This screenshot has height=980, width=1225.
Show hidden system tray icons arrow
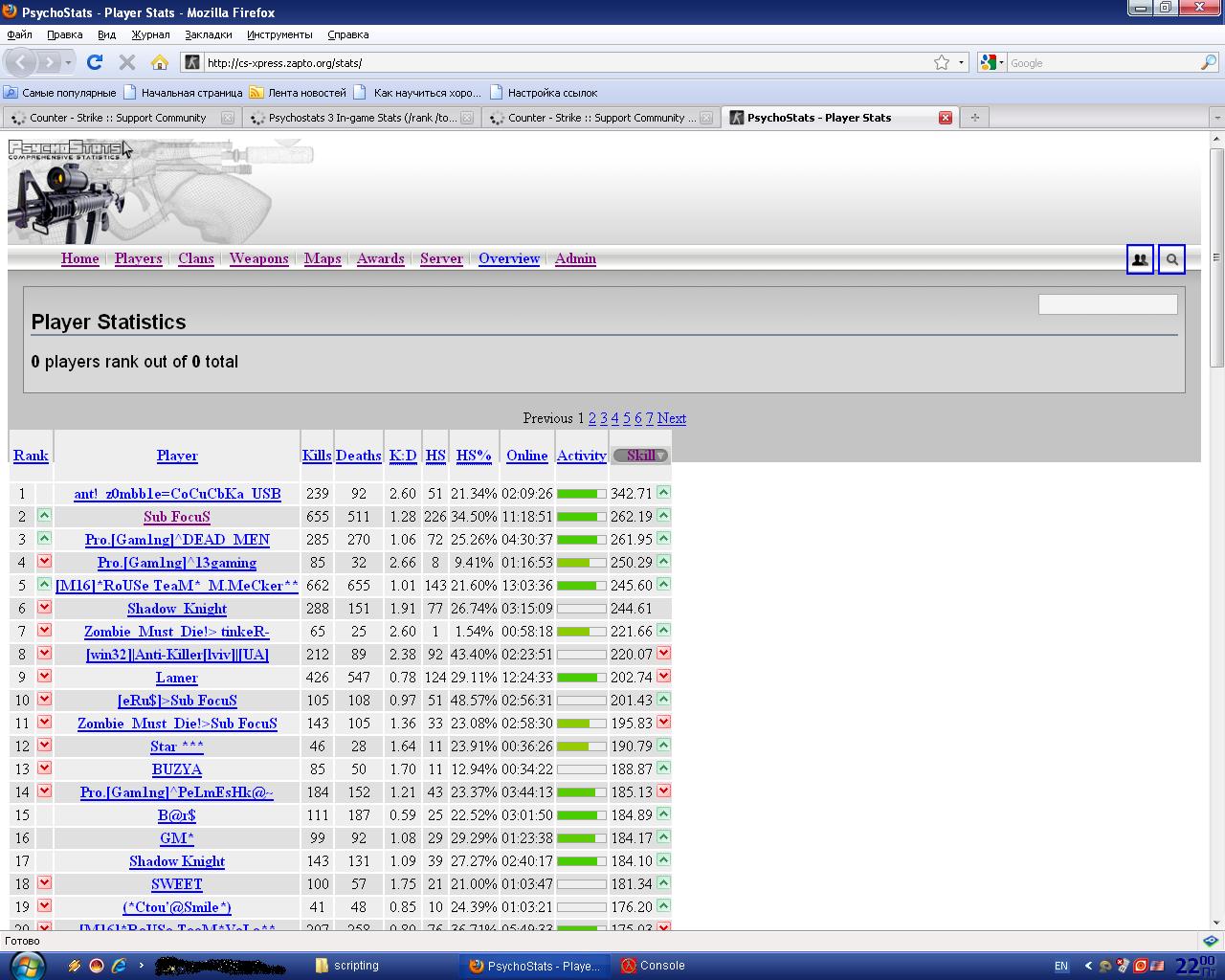1088,966
